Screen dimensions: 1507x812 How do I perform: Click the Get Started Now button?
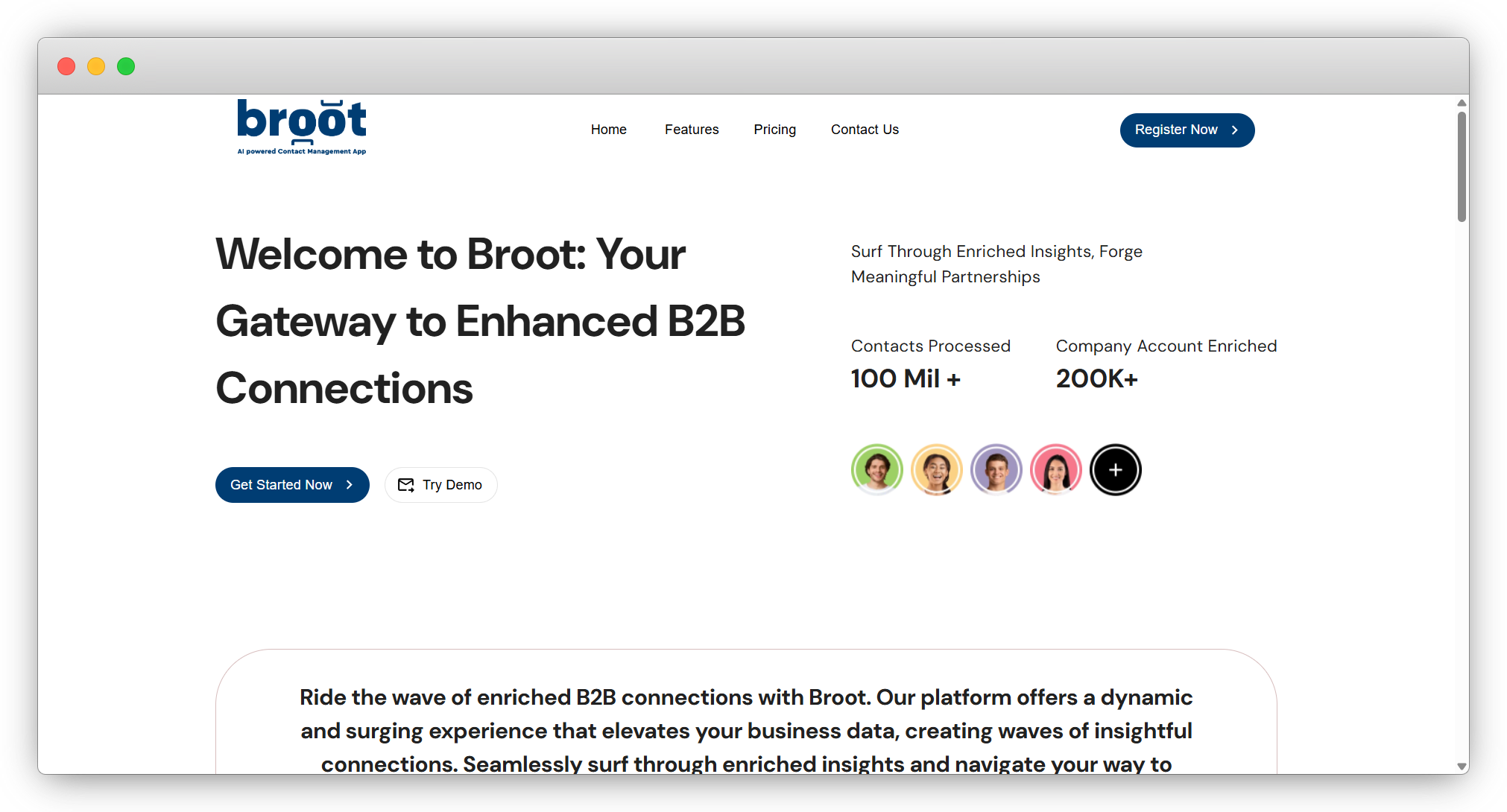(x=292, y=485)
